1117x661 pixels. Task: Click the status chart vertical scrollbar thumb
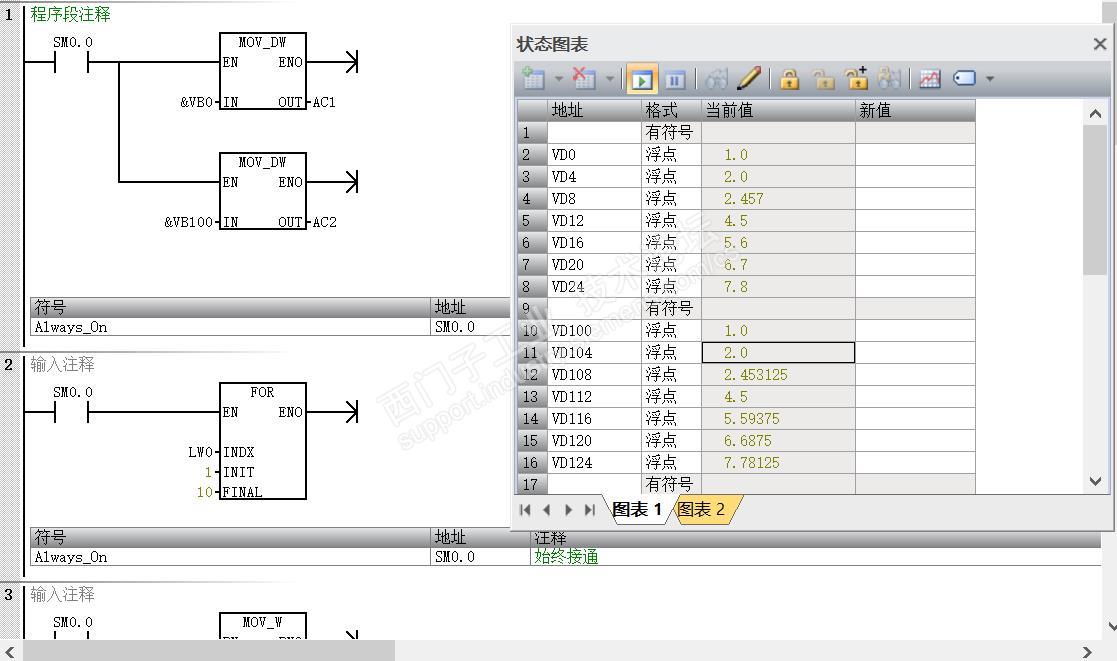1096,199
